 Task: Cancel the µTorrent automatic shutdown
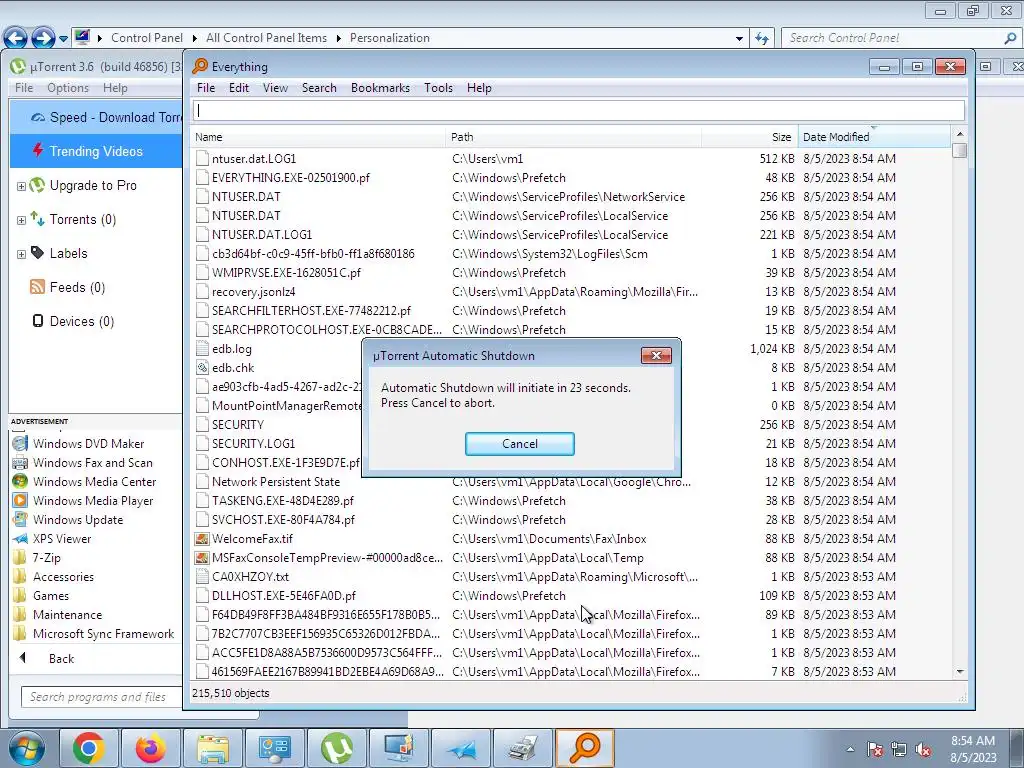[x=520, y=444]
